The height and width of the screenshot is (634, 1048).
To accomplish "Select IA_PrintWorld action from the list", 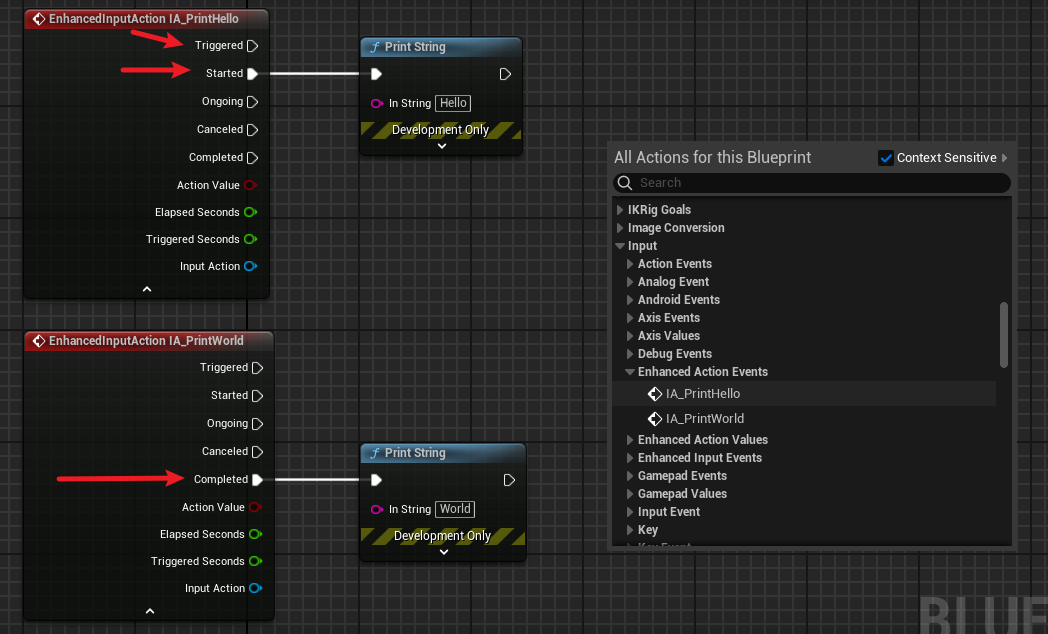I will point(804,418).
